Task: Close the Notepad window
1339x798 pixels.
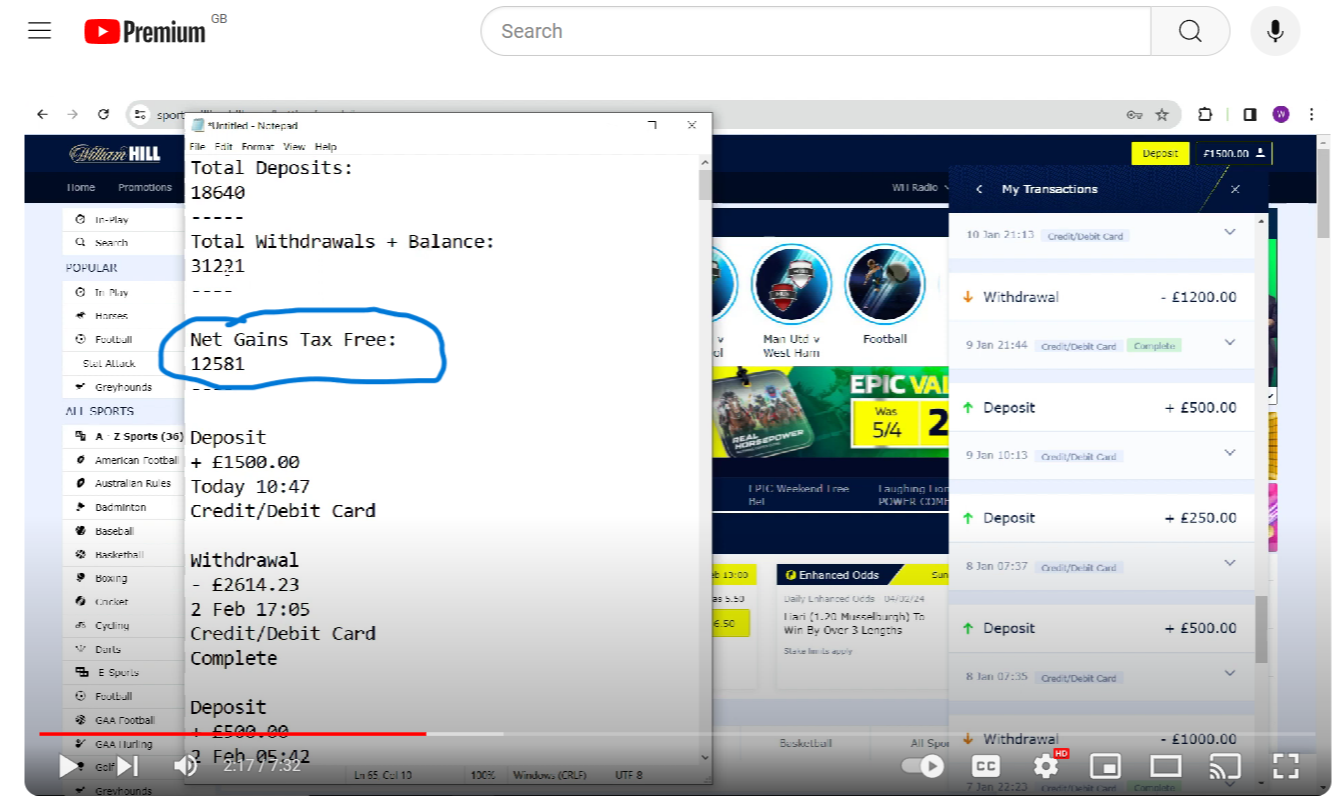Action: coord(691,125)
